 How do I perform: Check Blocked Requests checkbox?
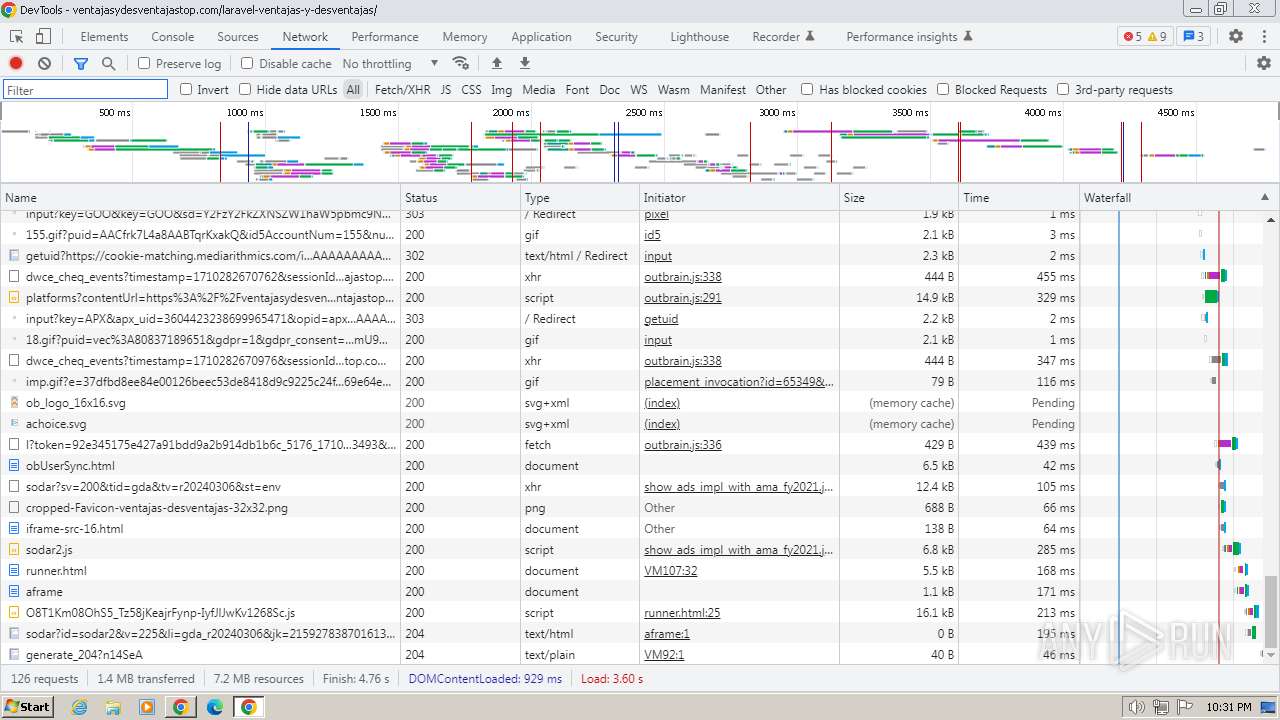point(943,89)
